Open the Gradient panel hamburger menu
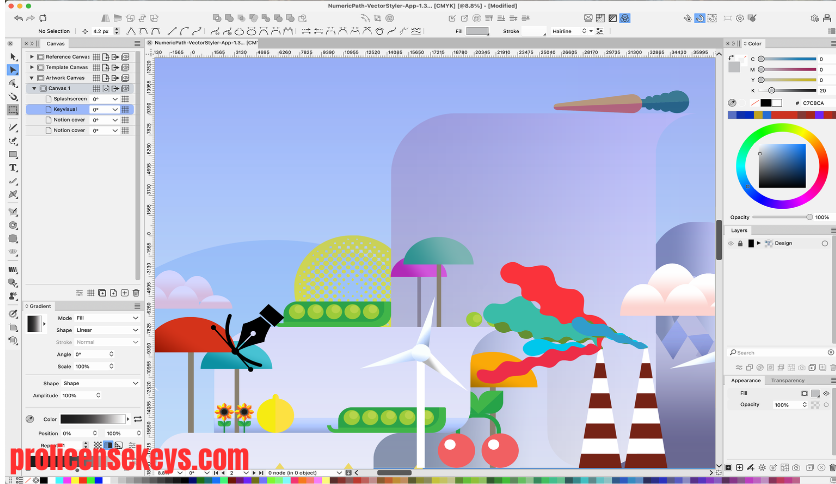 coord(137,306)
